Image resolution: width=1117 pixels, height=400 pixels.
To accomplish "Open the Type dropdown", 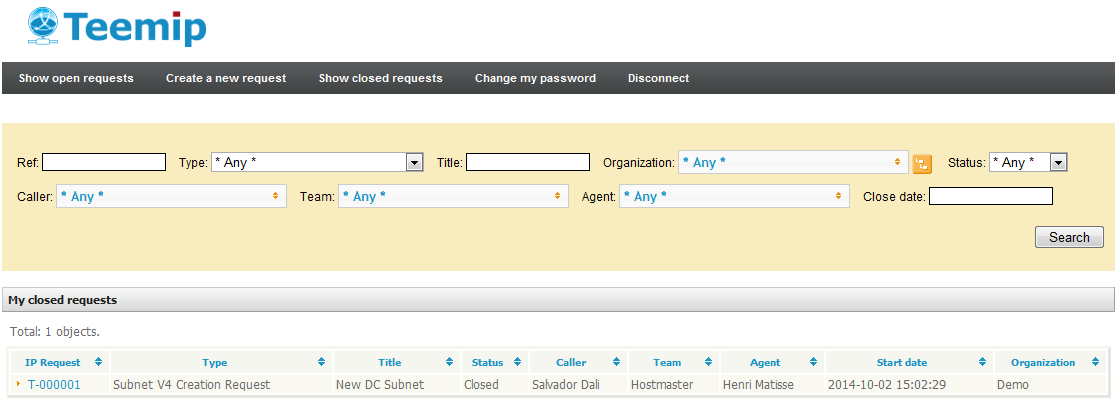I will coord(414,162).
